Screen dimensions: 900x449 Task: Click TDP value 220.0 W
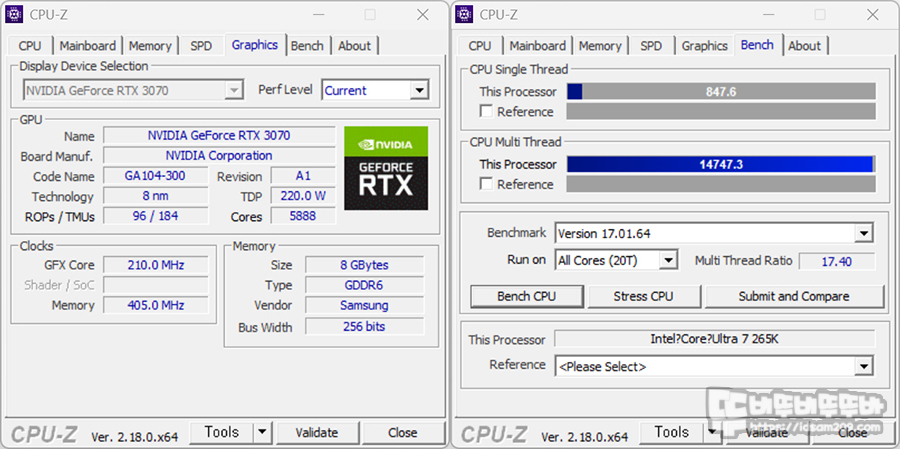303,196
